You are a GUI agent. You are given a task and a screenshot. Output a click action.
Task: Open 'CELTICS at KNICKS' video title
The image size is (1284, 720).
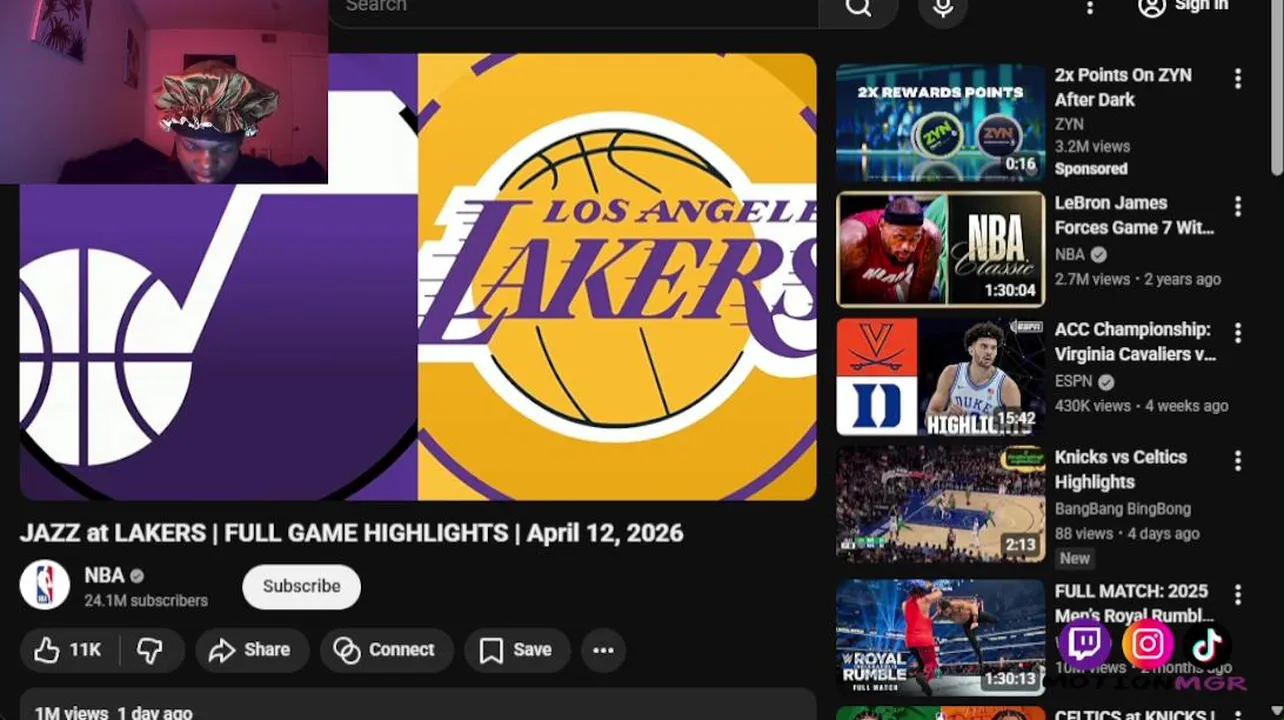[x=1134, y=714]
